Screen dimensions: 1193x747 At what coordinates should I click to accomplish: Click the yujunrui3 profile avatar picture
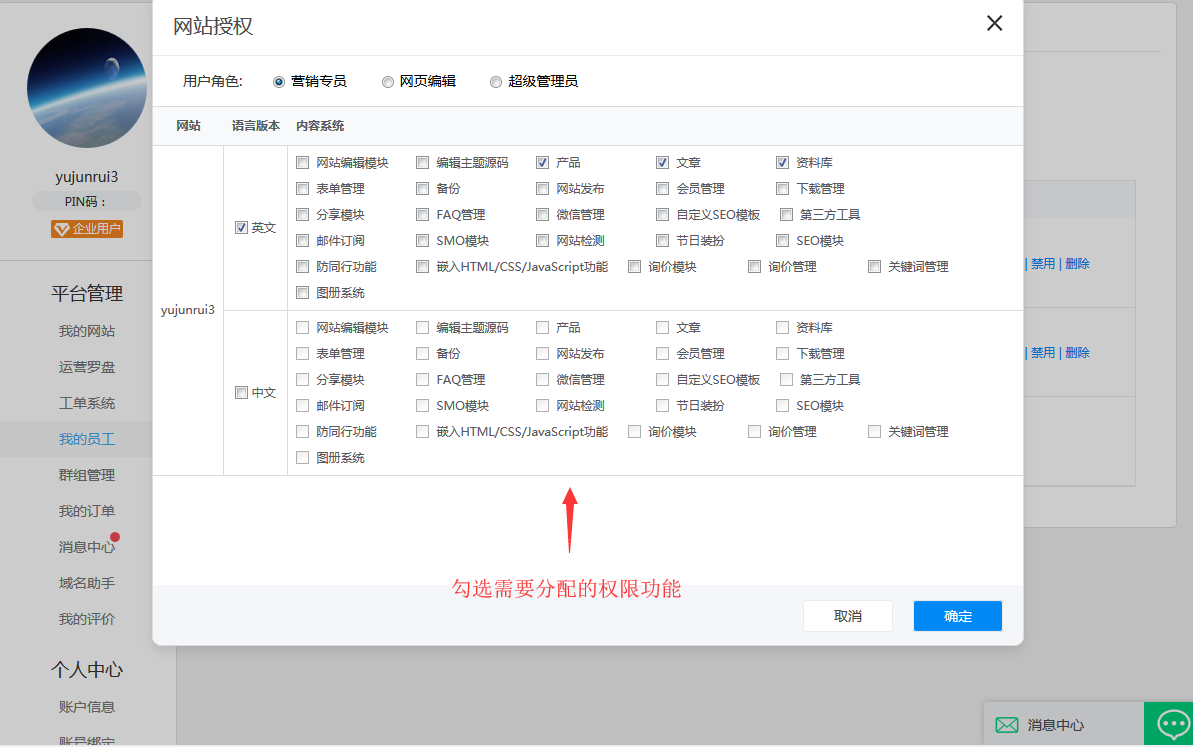86,88
